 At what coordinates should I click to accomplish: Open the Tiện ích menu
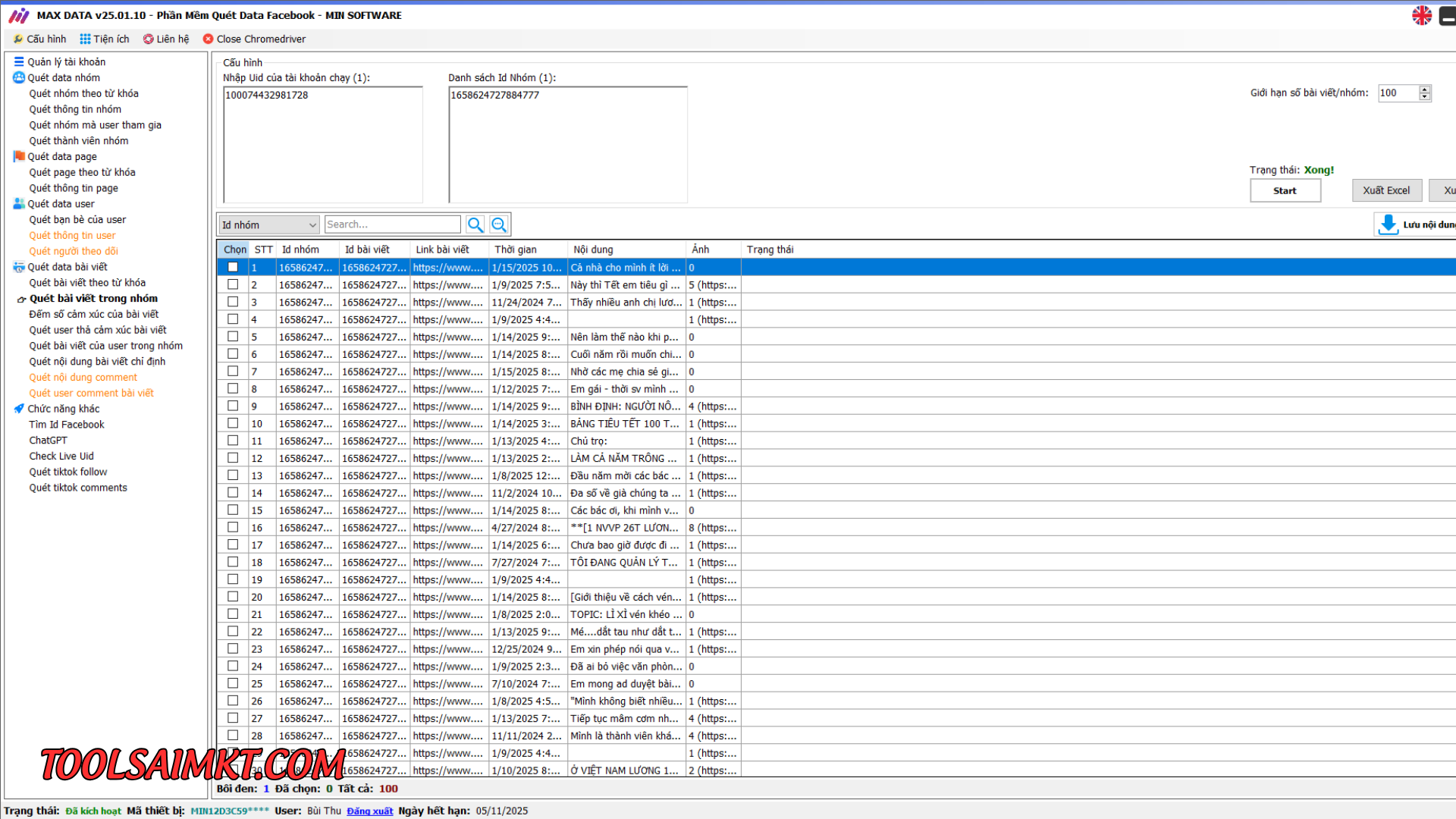click(105, 39)
